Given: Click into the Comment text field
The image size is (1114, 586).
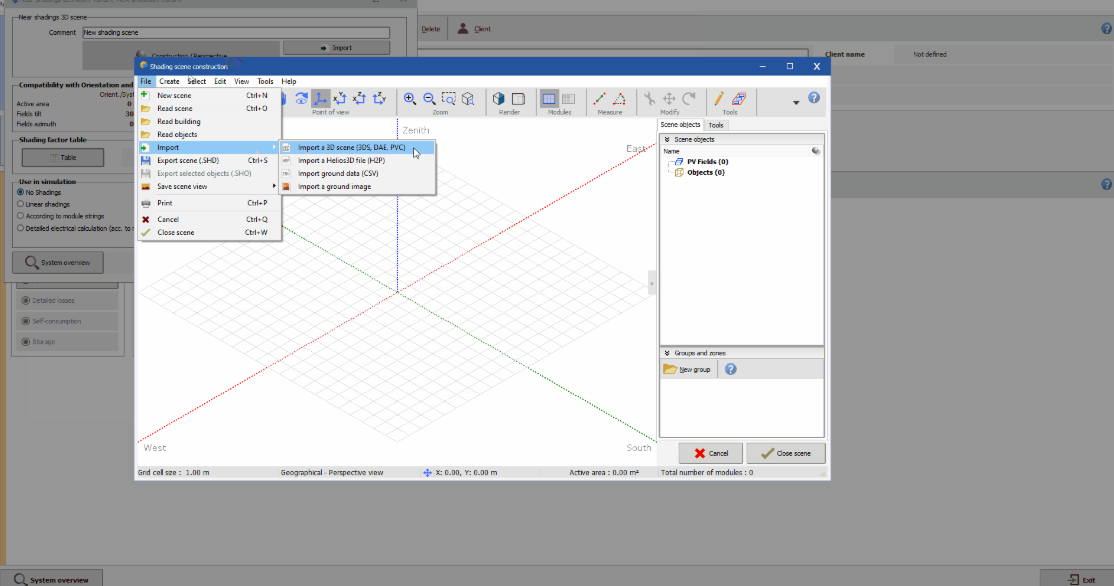Looking at the screenshot, I should 236,33.
